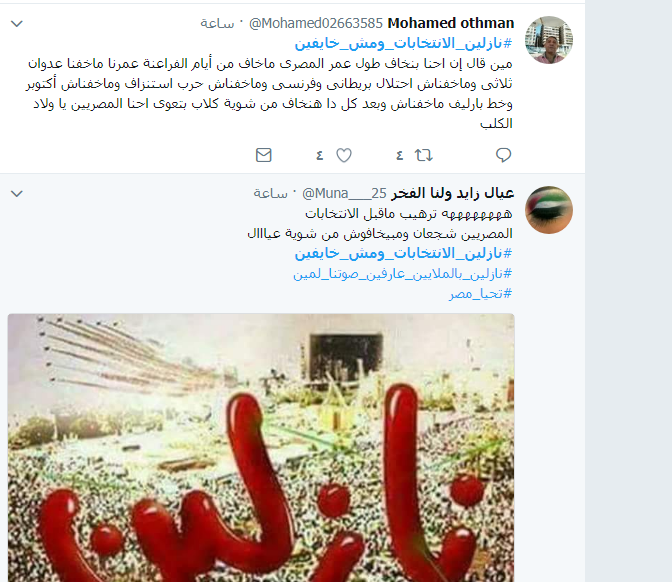
Task: Open the @Mohamed02663585 handle
Action: point(315,23)
